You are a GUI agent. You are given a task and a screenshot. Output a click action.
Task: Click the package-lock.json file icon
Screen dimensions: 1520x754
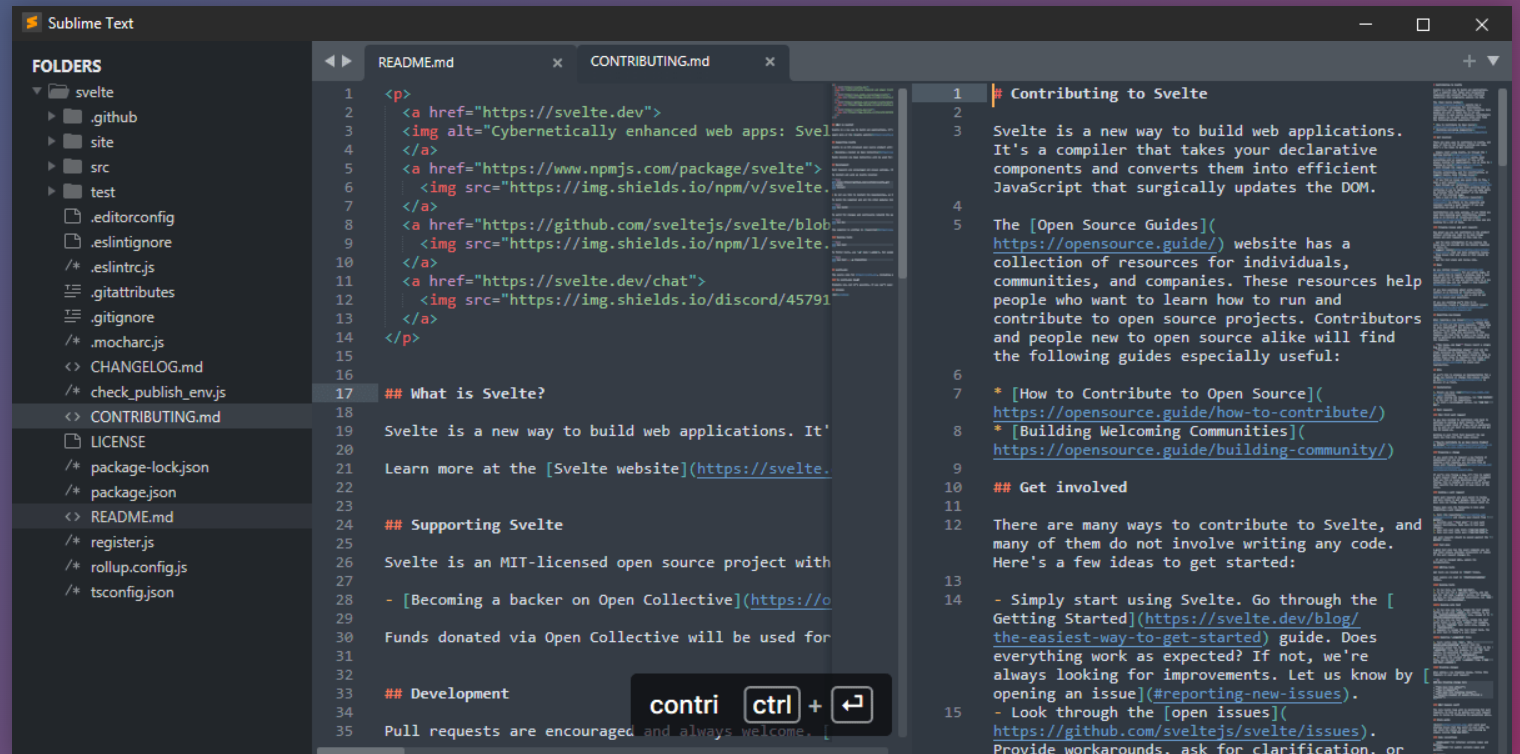(72, 466)
